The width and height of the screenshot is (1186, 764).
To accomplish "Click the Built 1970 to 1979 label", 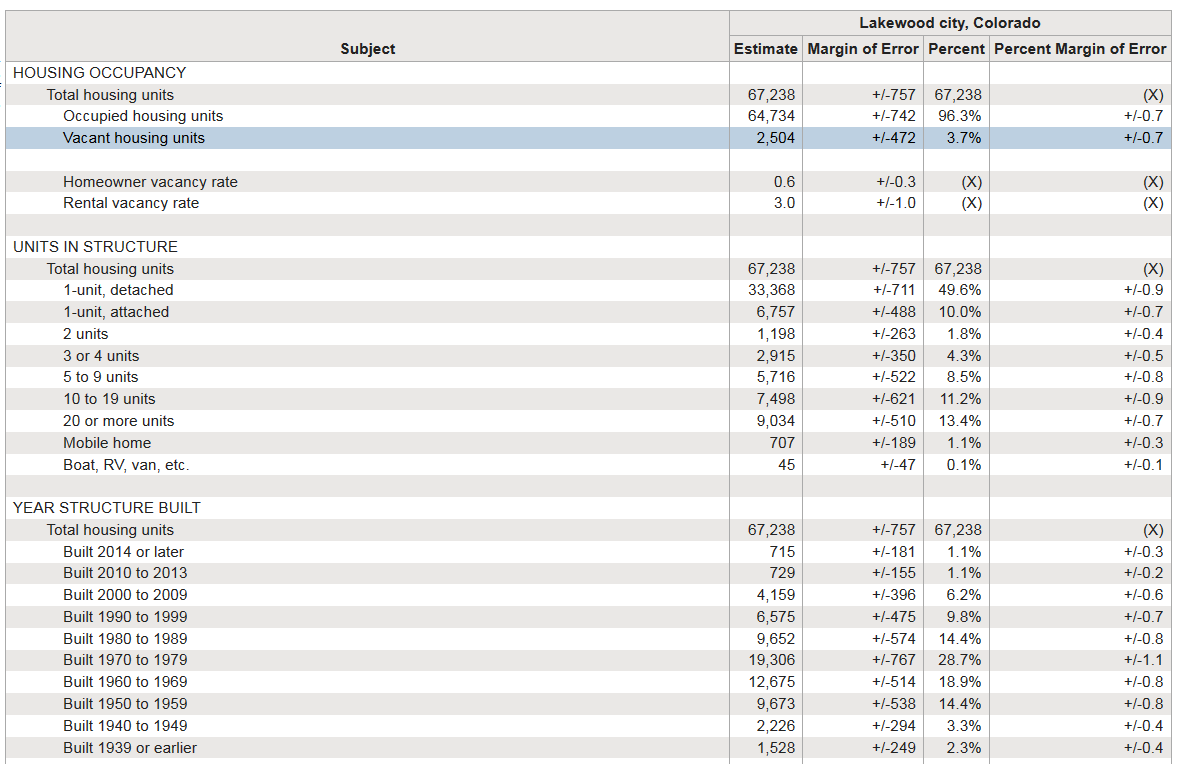I will click(125, 660).
